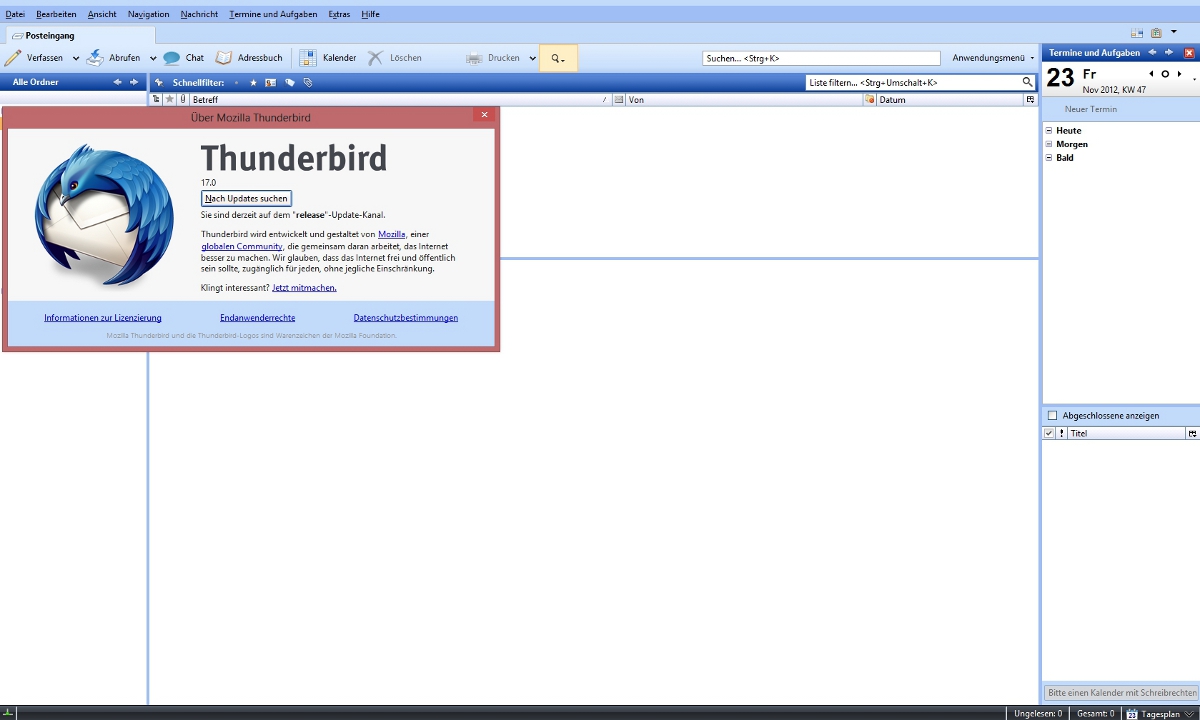Click the attachment column header
Screen dimensions: 1200x720
[x=183, y=100]
